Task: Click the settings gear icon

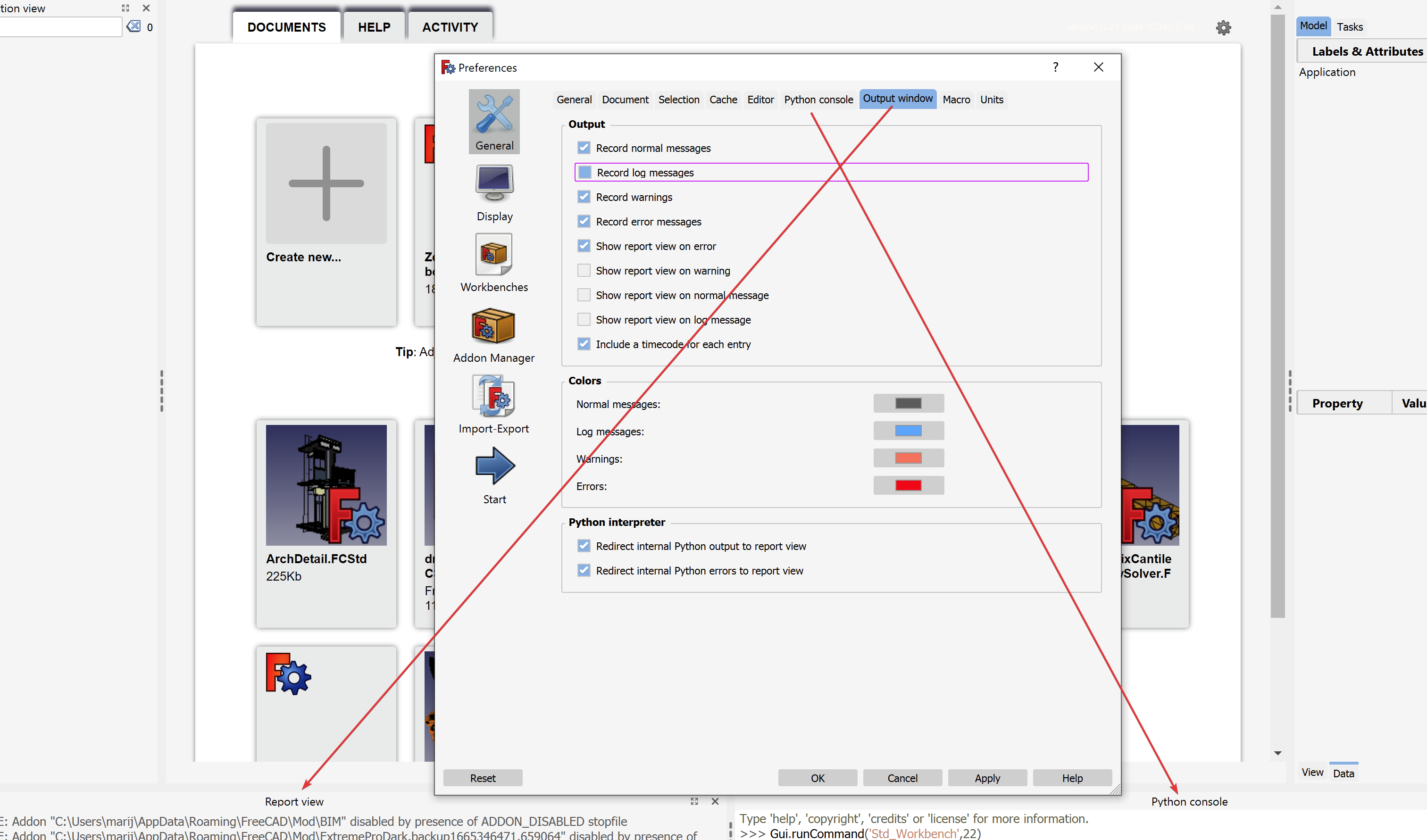Action: click(1224, 27)
